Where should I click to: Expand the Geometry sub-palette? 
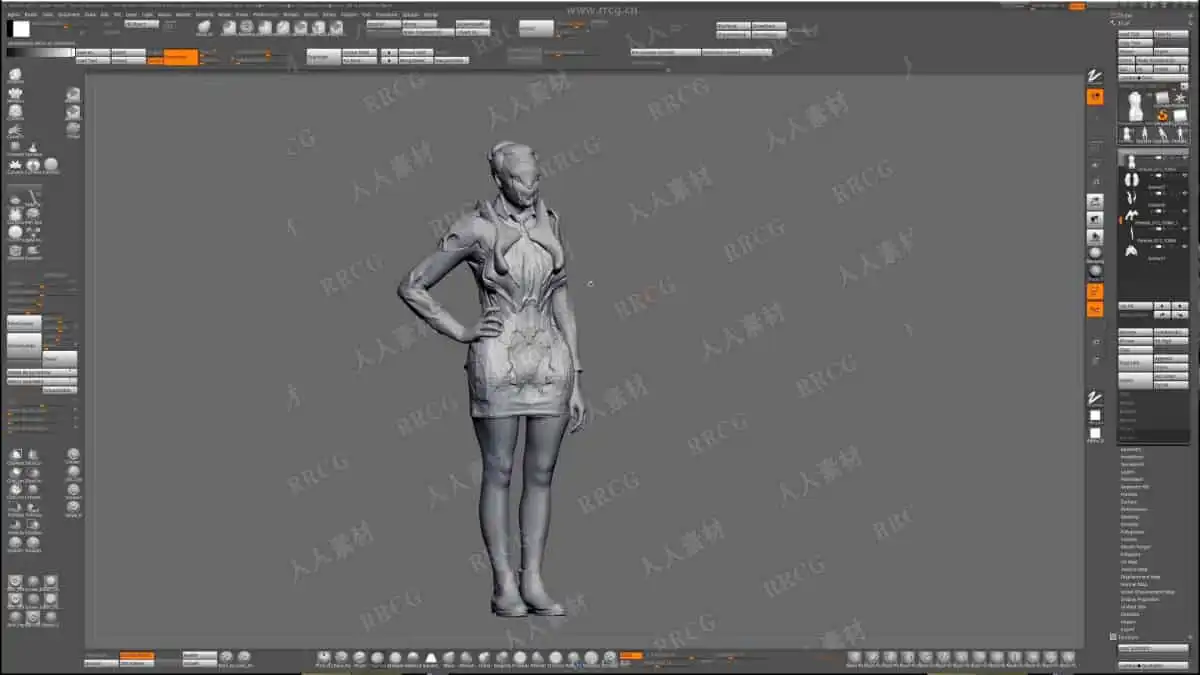pyautogui.click(x=1131, y=450)
